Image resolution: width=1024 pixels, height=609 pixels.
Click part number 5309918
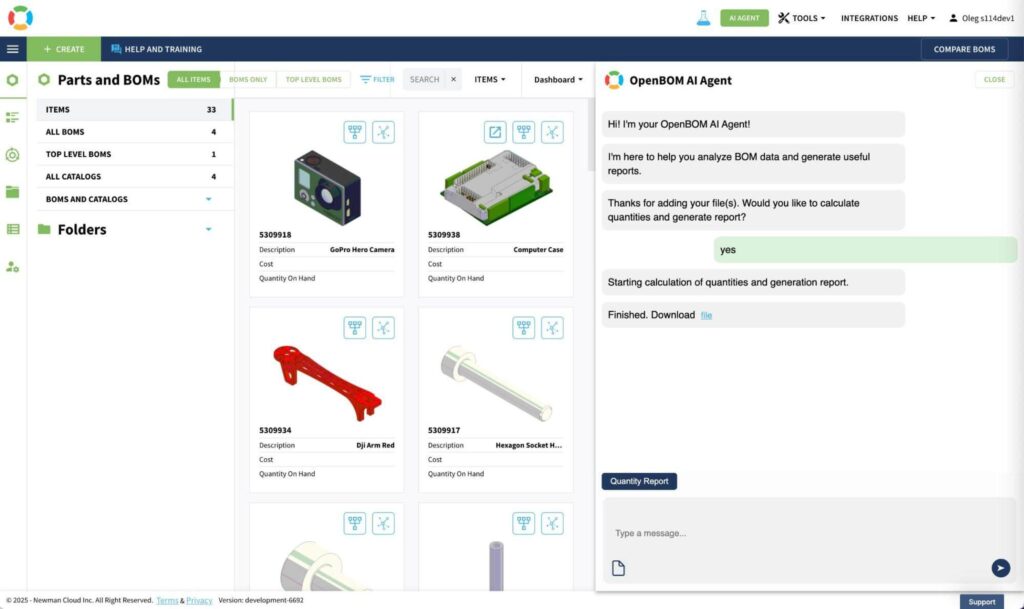pyautogui.click(x=275, y=235)
